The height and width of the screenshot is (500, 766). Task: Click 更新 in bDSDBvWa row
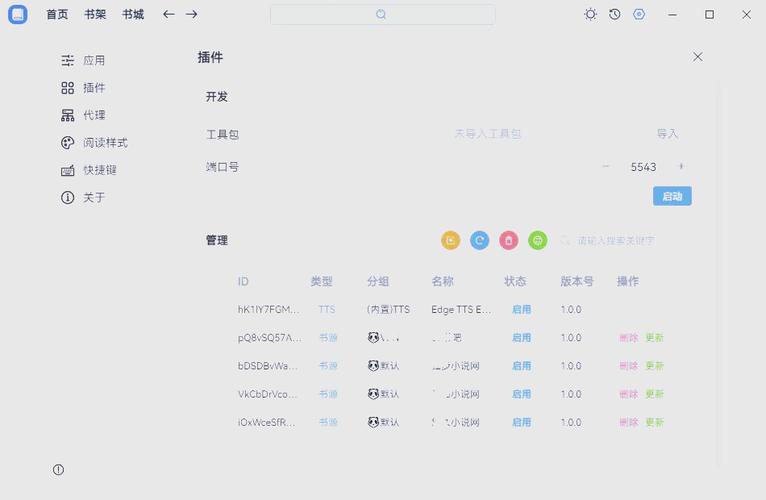coord(655,366)
